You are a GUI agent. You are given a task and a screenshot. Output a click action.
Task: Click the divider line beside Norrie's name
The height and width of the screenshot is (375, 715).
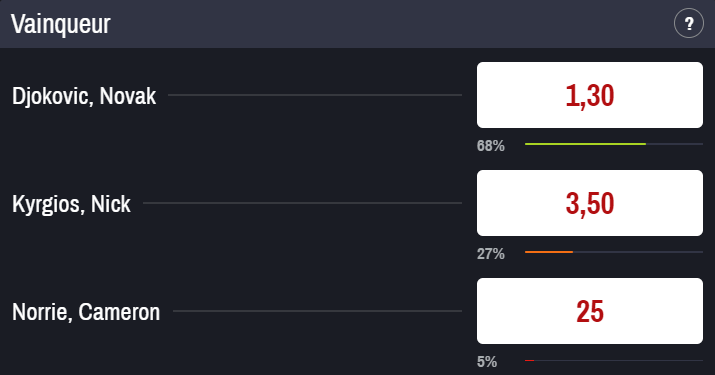click(x=317, y=311)
